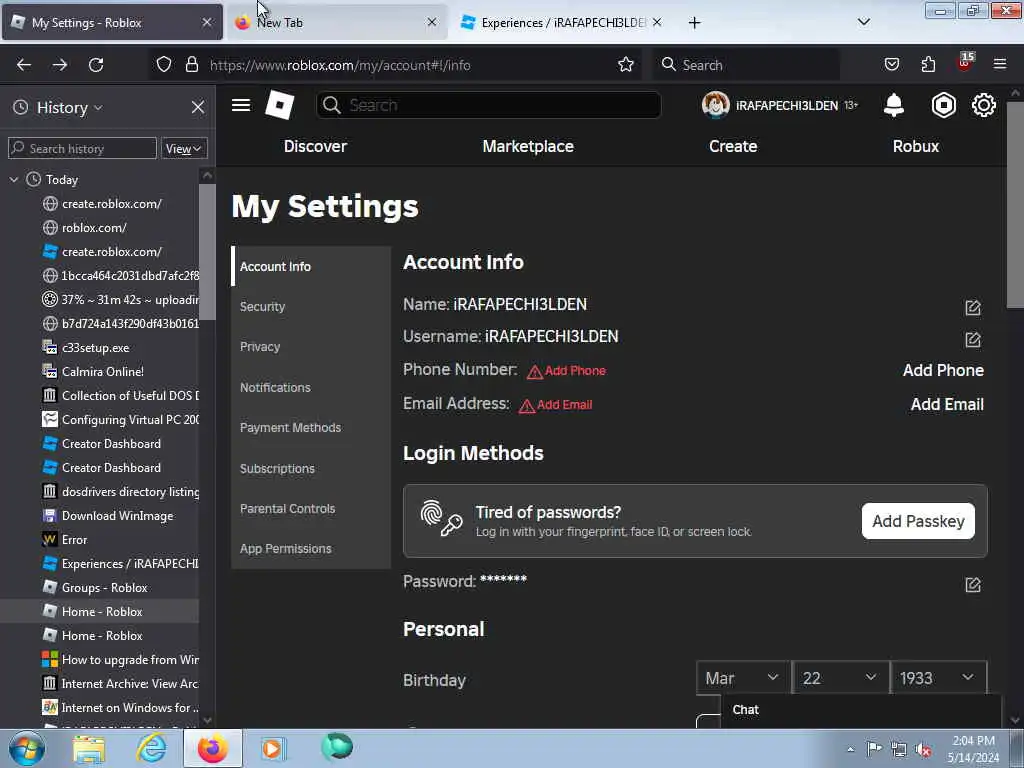Select the Privacy settings section

[311, 347]
